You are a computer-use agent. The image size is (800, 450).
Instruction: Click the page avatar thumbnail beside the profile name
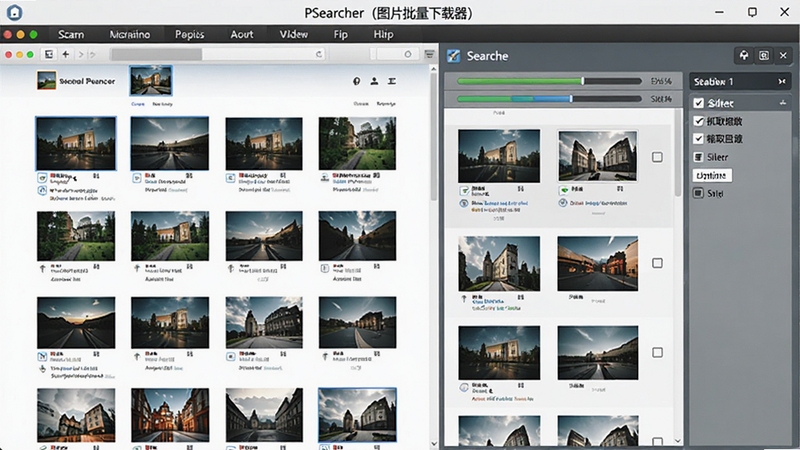coord(46,81)
